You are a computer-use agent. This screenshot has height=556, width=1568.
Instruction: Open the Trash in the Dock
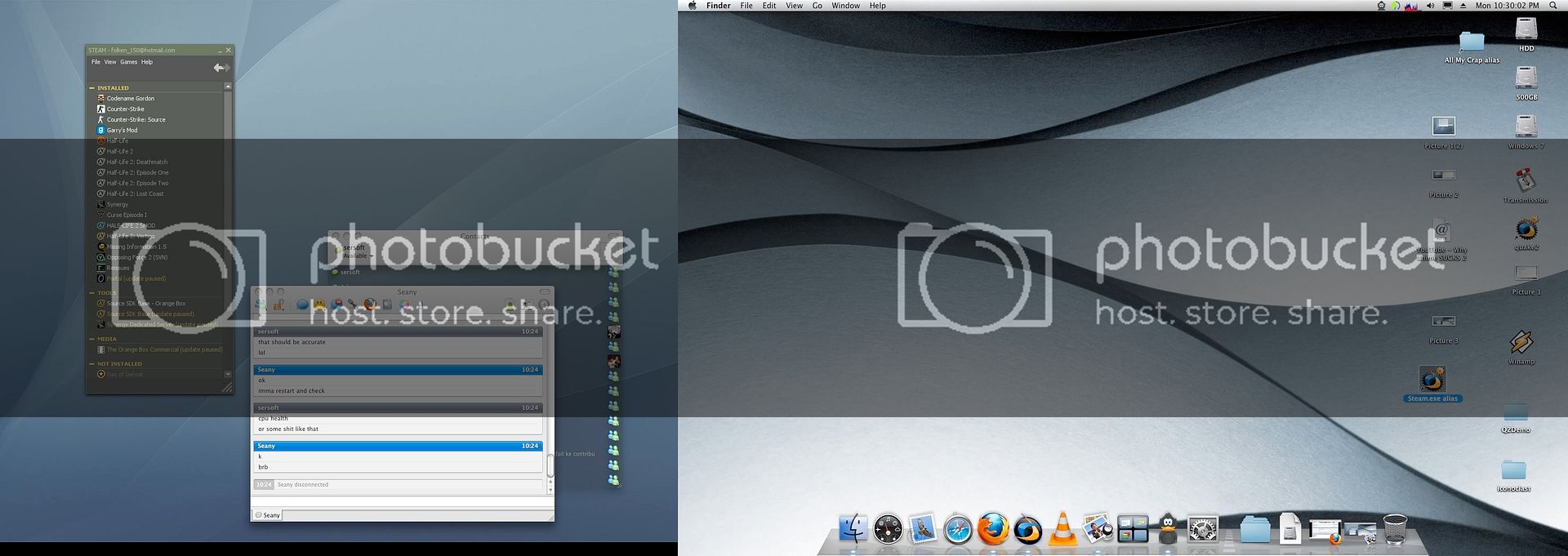click(1395, 528)
